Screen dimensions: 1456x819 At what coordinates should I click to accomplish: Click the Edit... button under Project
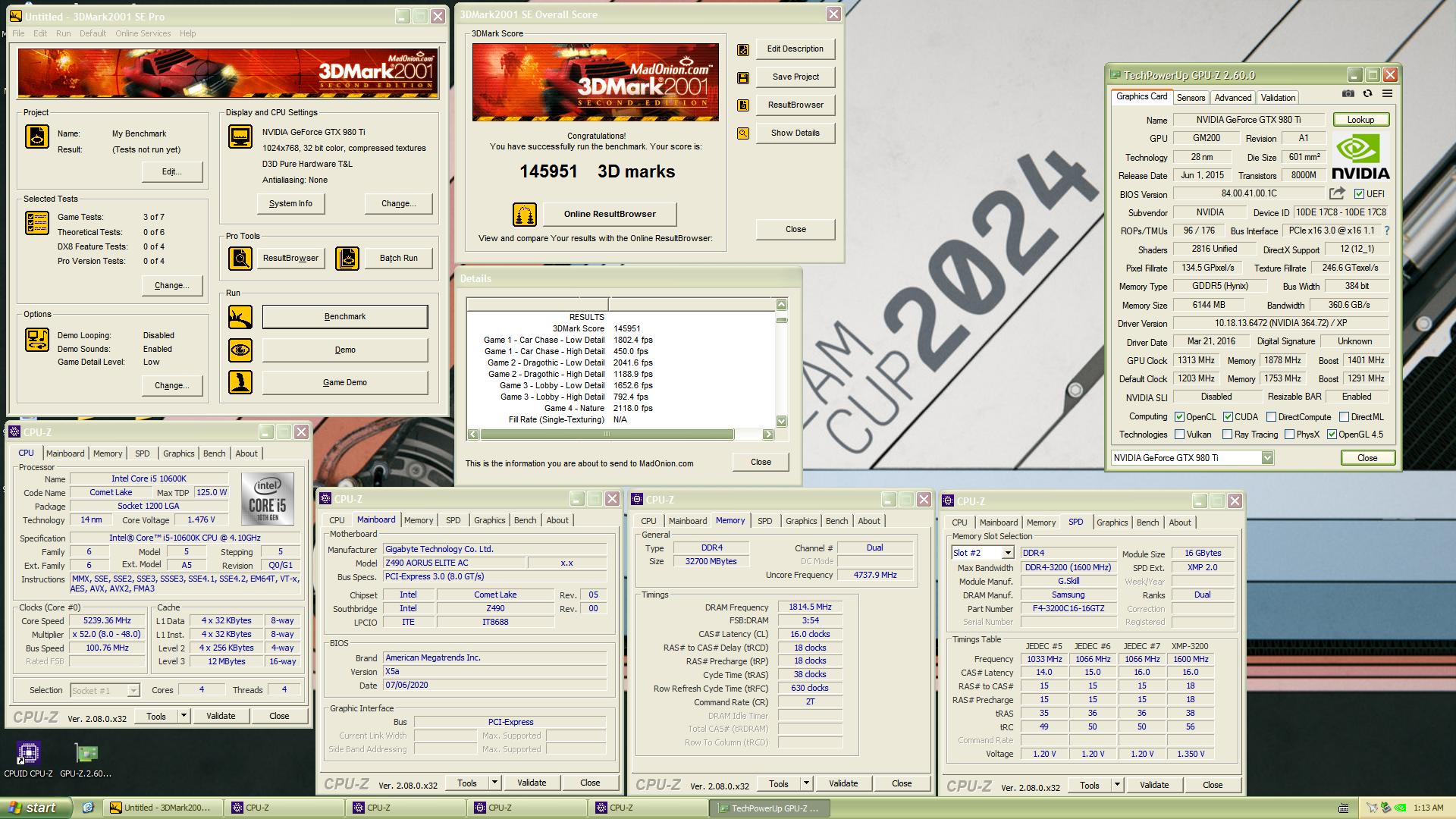tap(172, 171)
